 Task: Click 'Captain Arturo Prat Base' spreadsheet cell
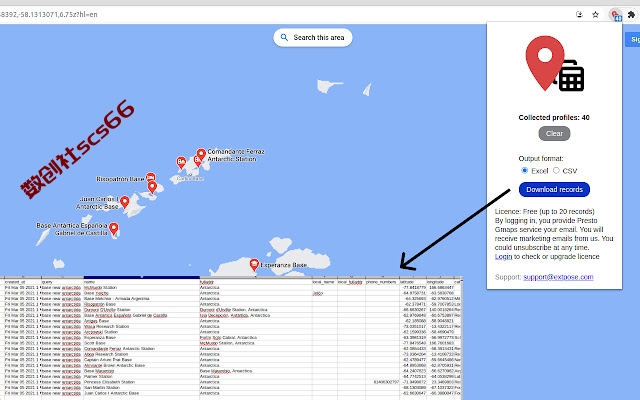coord(141,360)
